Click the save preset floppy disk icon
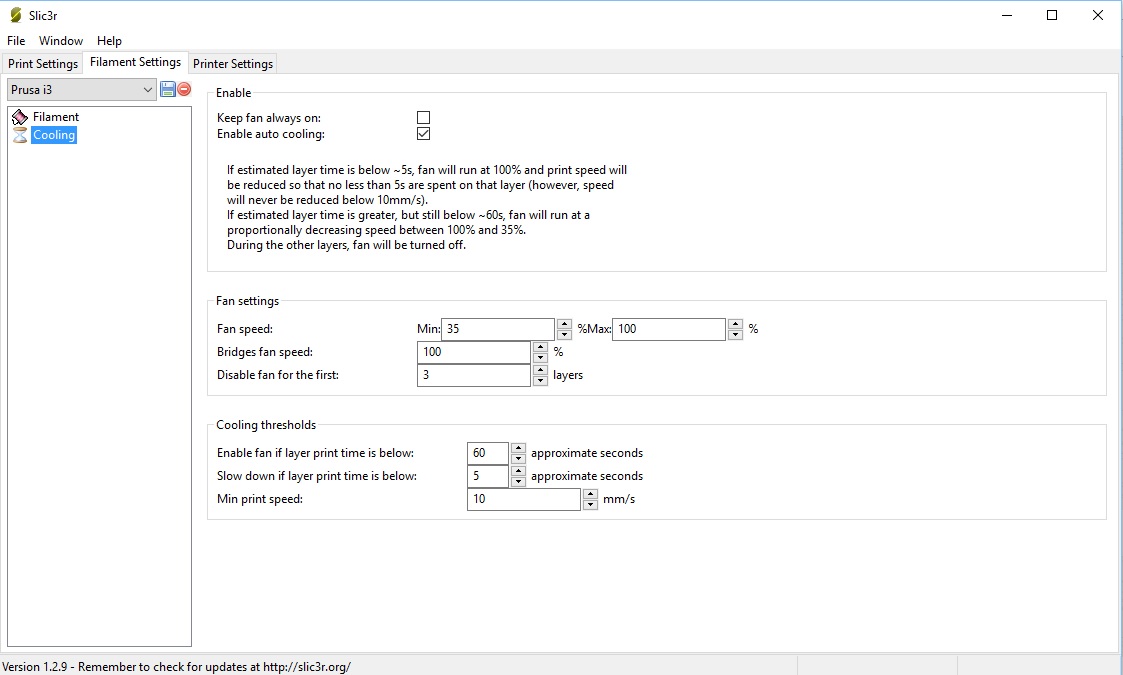This screenshot has width=1123, height=675. pos(168,90)
